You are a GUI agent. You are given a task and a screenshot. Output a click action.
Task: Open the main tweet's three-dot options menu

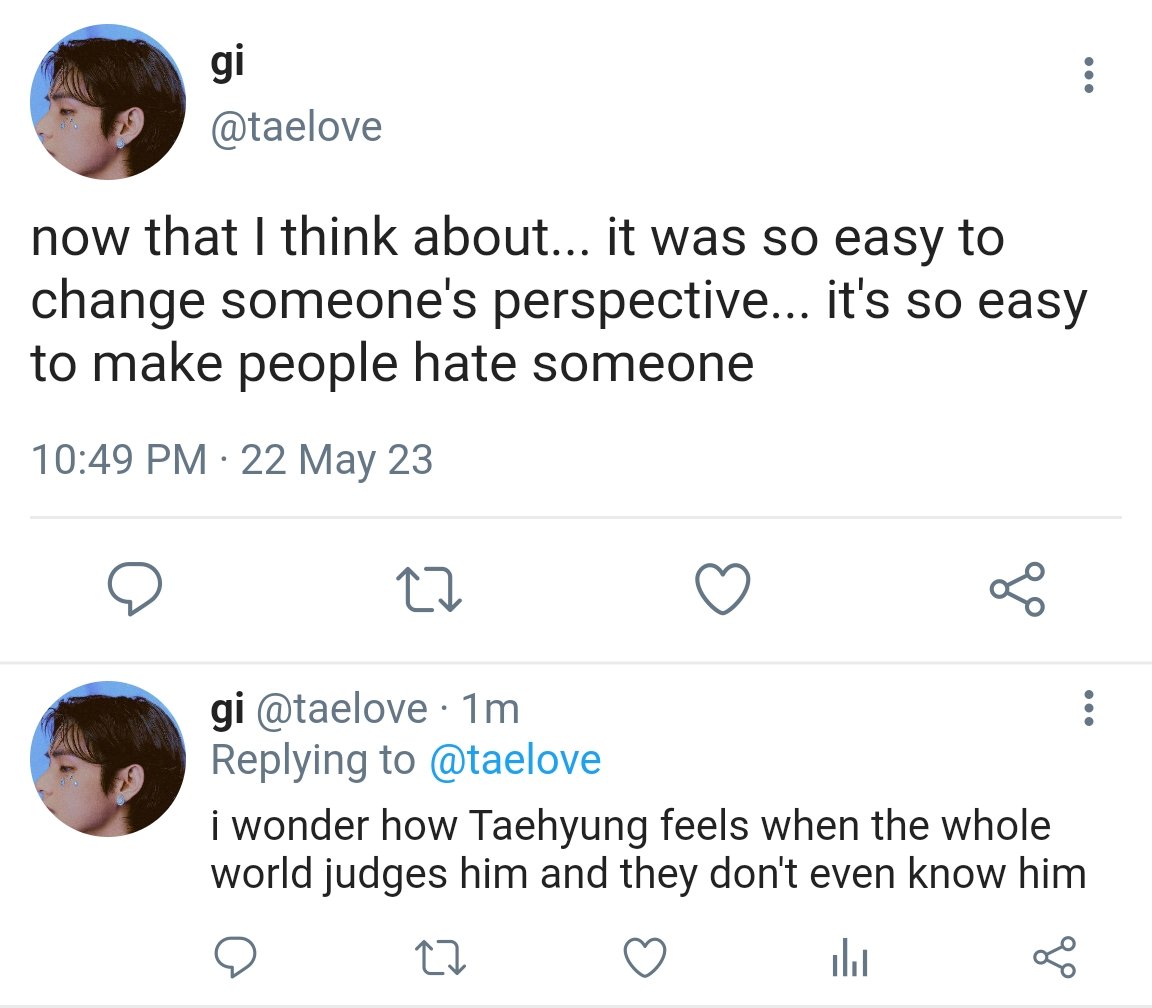[1089, 75]
